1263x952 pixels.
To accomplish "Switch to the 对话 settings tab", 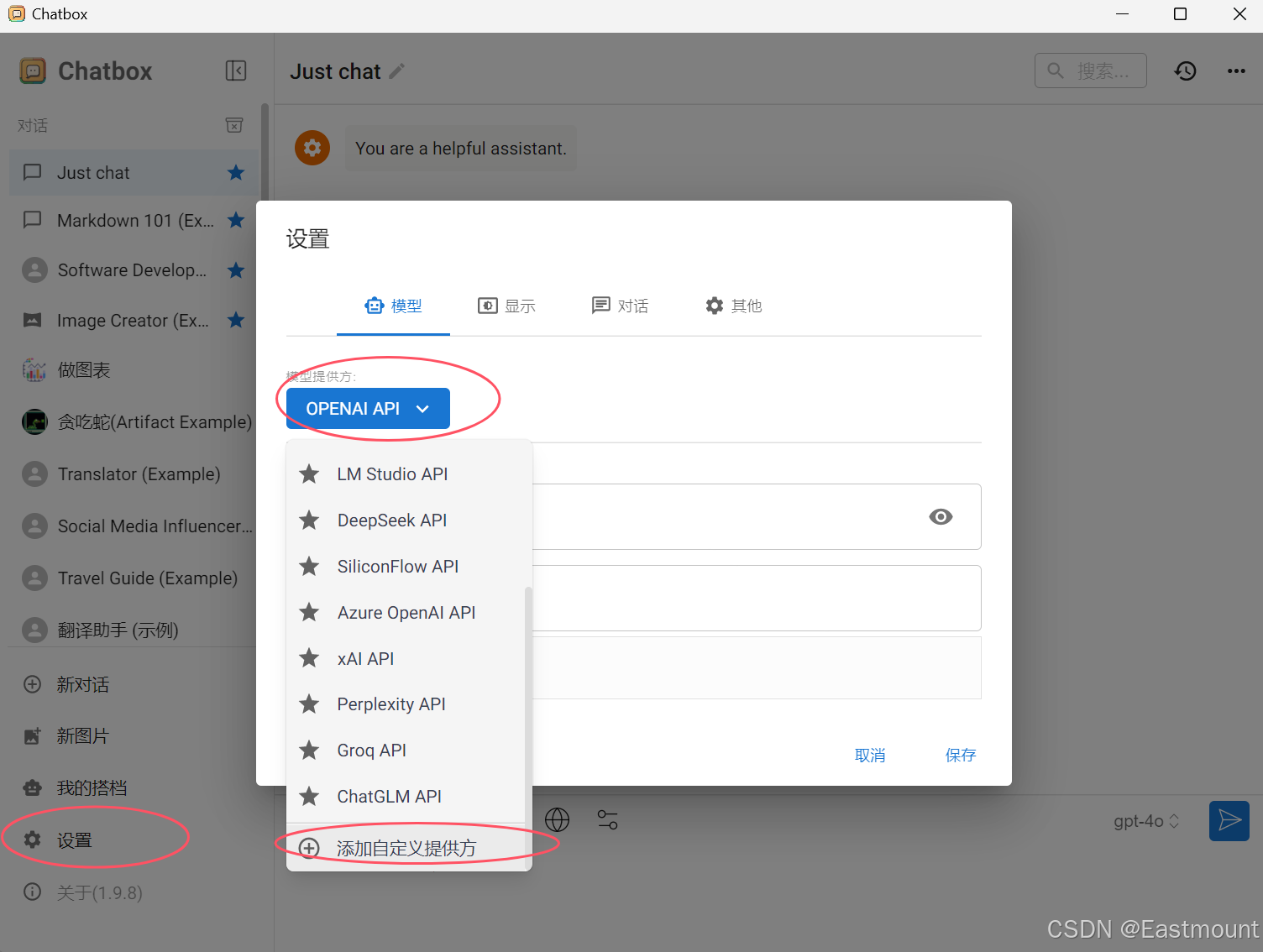I will [x=620, y=306].
